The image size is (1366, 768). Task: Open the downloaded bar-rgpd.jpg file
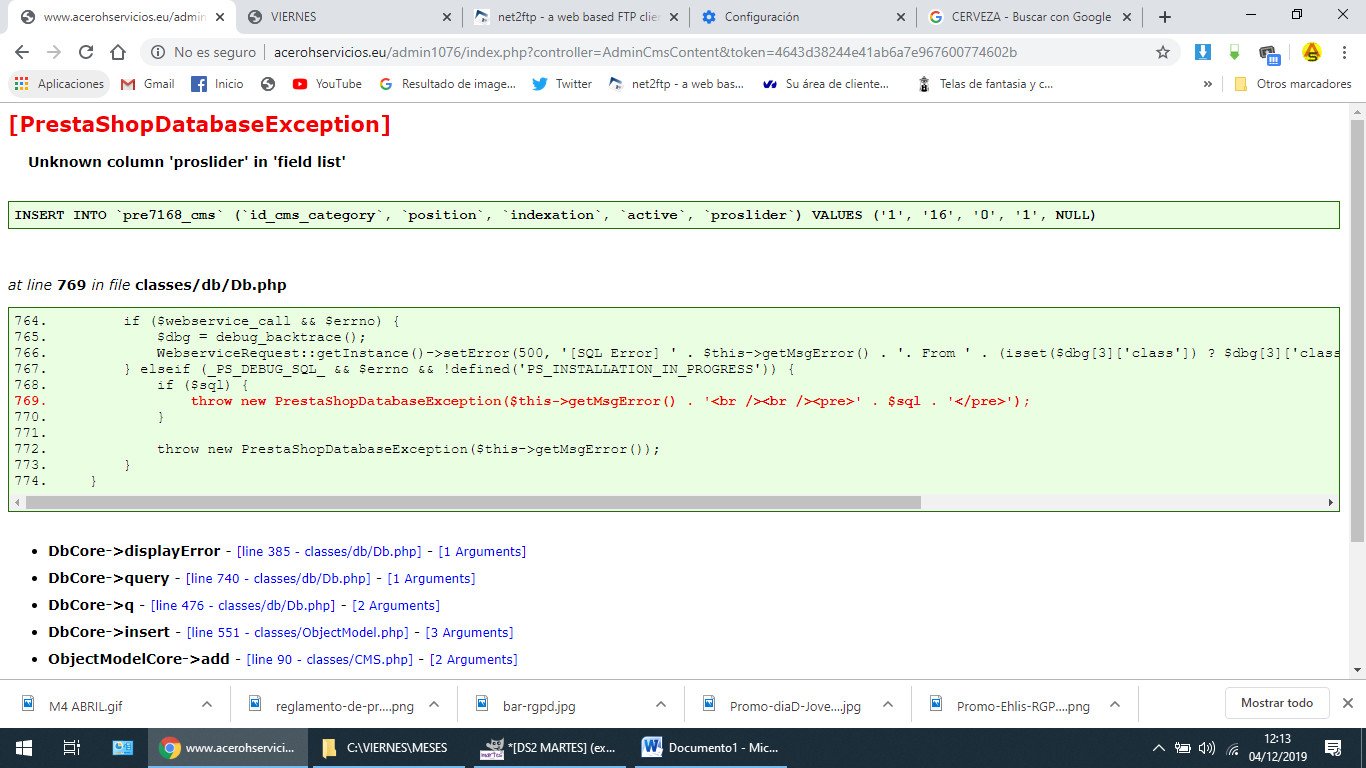[x=539, y=705]
